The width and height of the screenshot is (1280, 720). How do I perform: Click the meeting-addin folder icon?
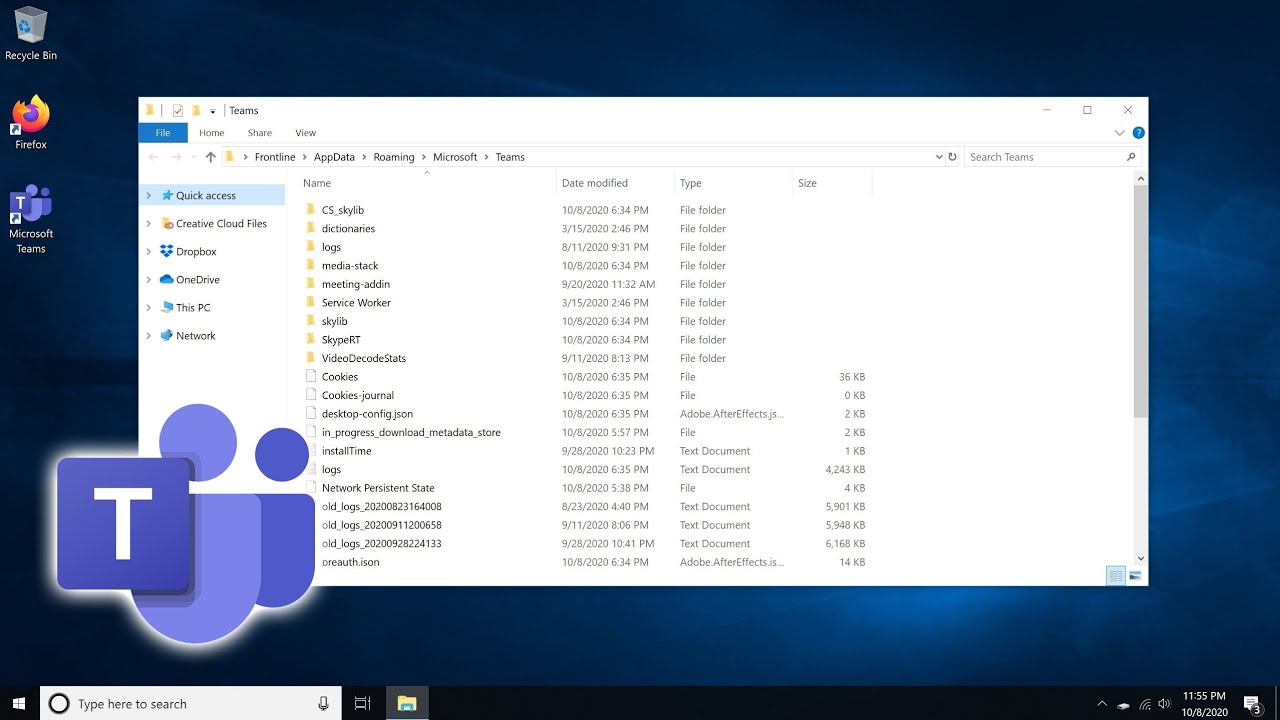point(311,284)
